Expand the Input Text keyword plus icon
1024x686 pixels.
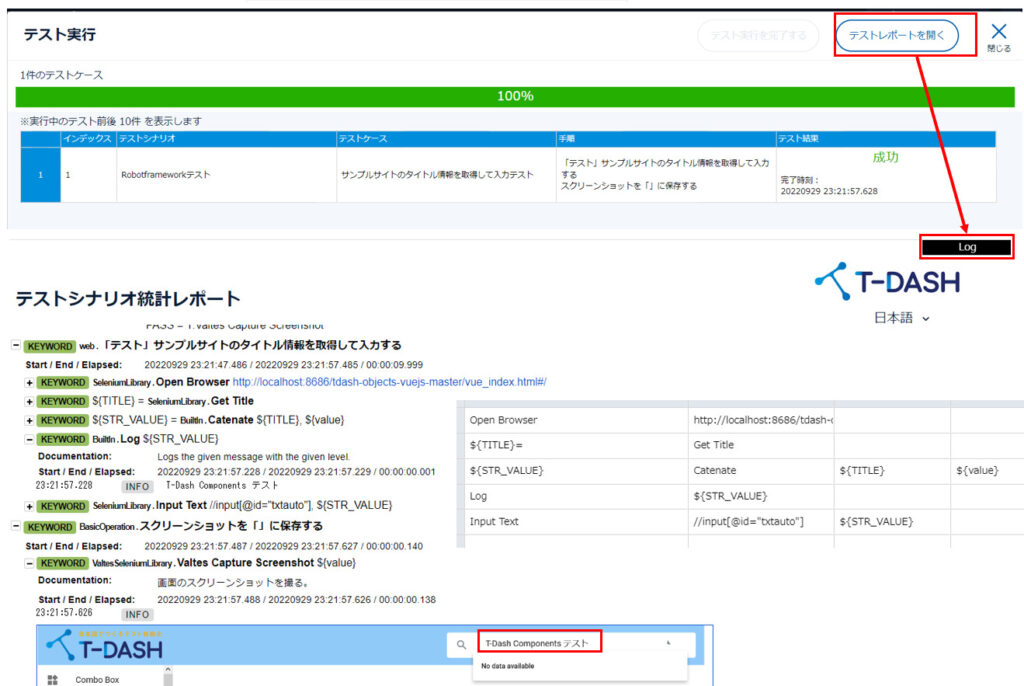coord(30,506)
